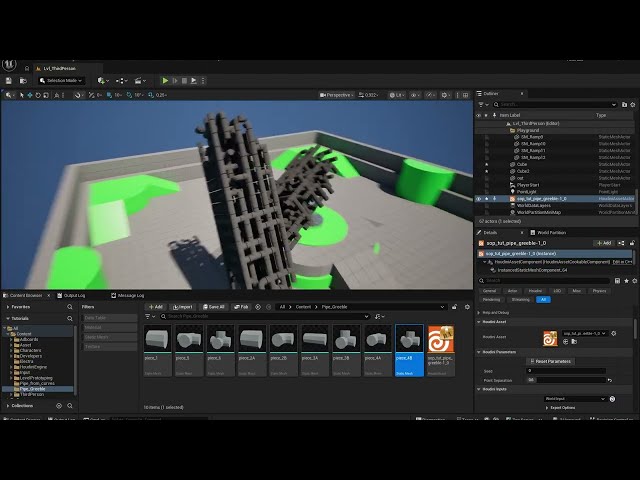The image size is (640, 480).
Task: Click the Skip frame playback button
Action: (x=175, y=81)
